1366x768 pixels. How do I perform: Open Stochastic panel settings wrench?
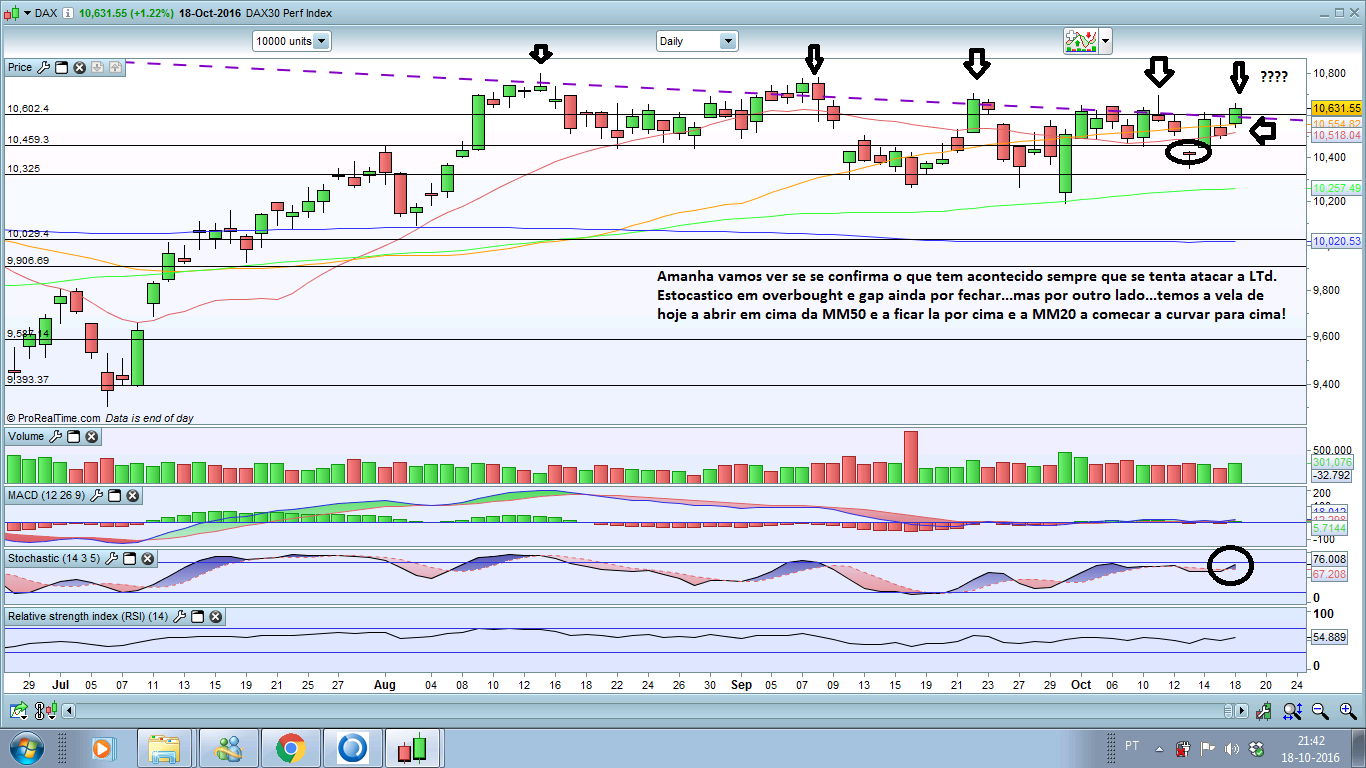point(111,558)
